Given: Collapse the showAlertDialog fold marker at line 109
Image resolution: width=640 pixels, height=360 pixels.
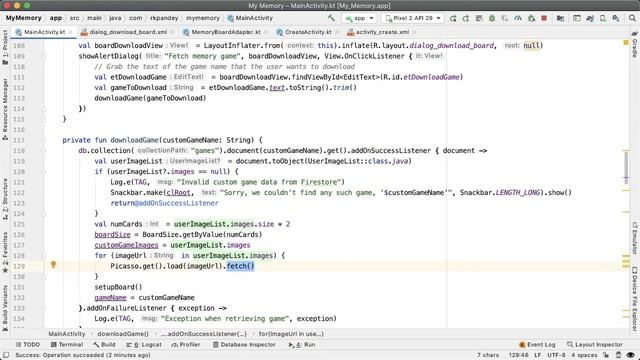Looking at the screenshot, I should pyautogui.click(x=44, y=56).
